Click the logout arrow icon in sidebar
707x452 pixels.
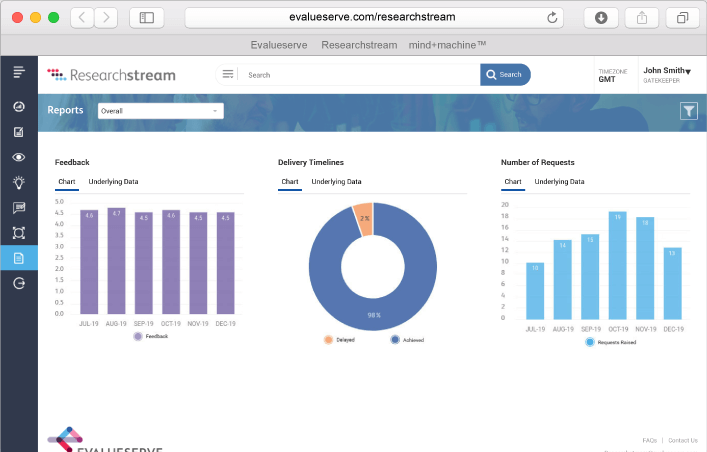click(19, 283)
